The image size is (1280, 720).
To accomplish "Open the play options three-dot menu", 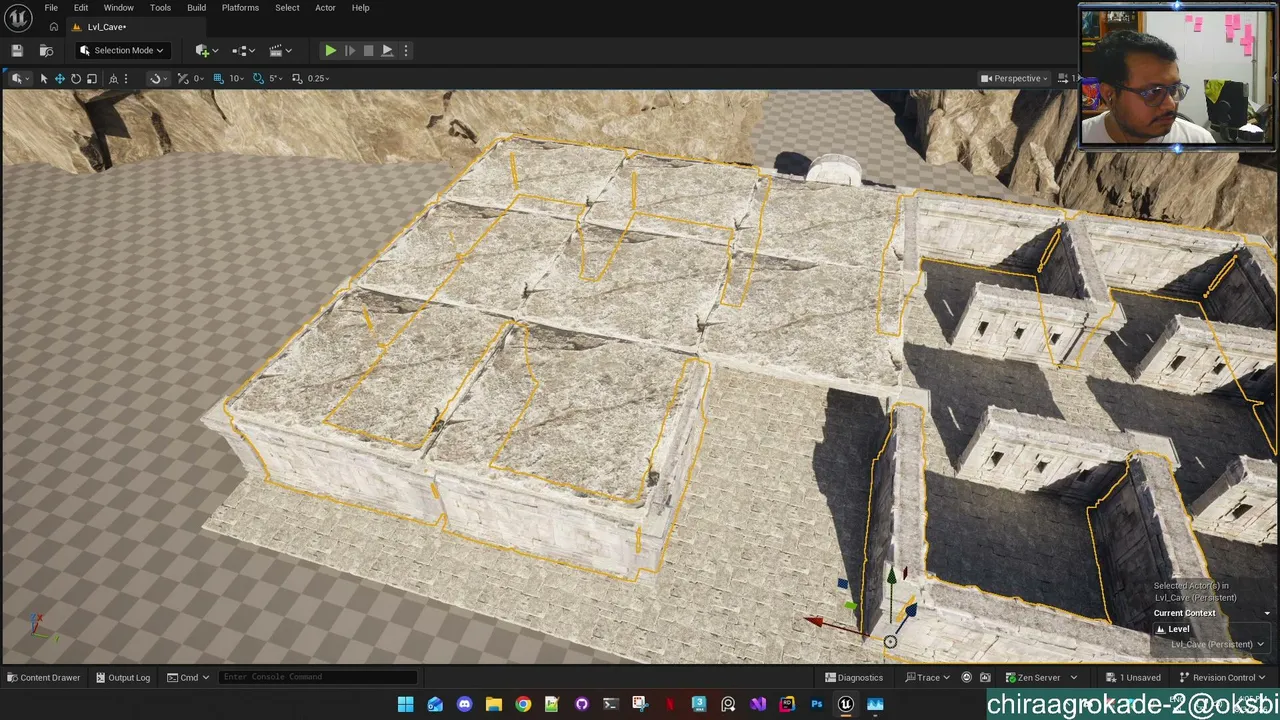I will (x=405, y=50).
